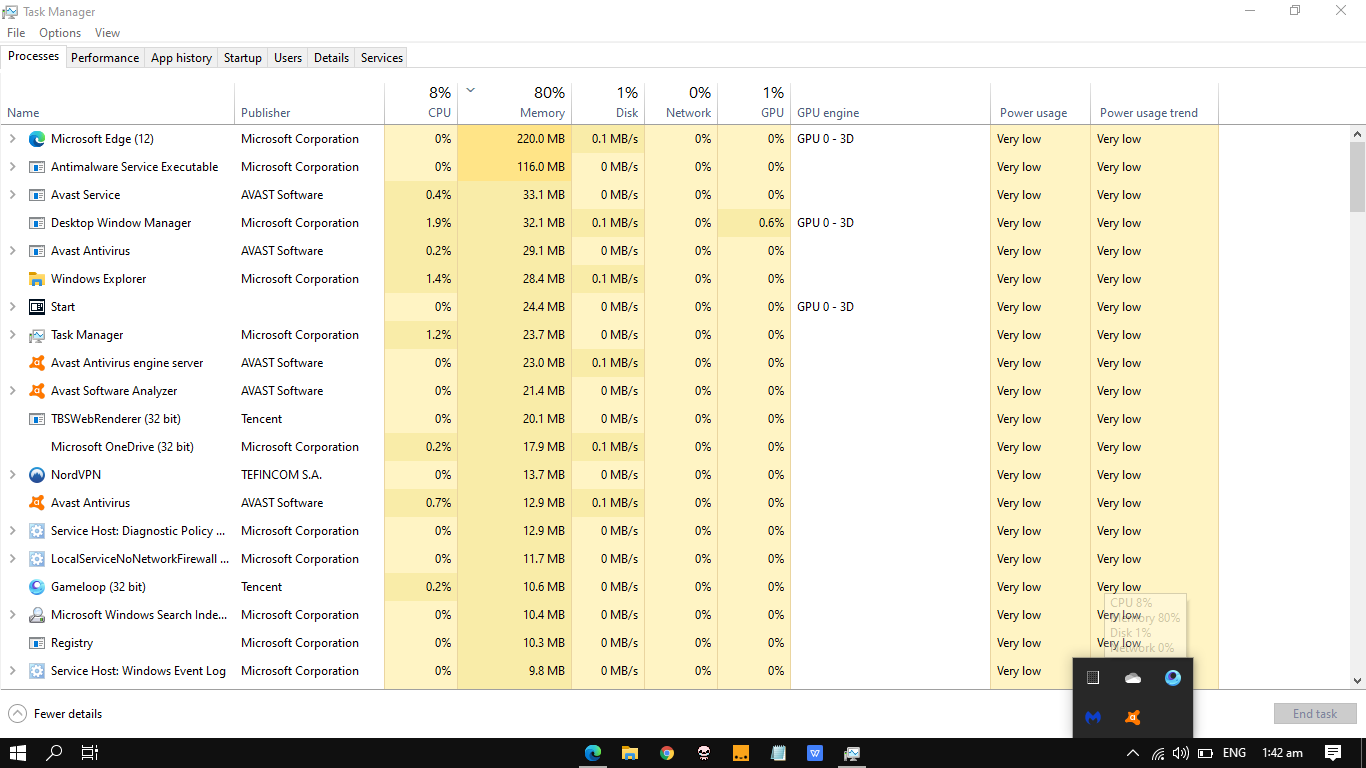Image resolution: width=1366 pixels, height=768 pixels.
Task: Click the NordVPN process icon
Action: coord(37,475)
